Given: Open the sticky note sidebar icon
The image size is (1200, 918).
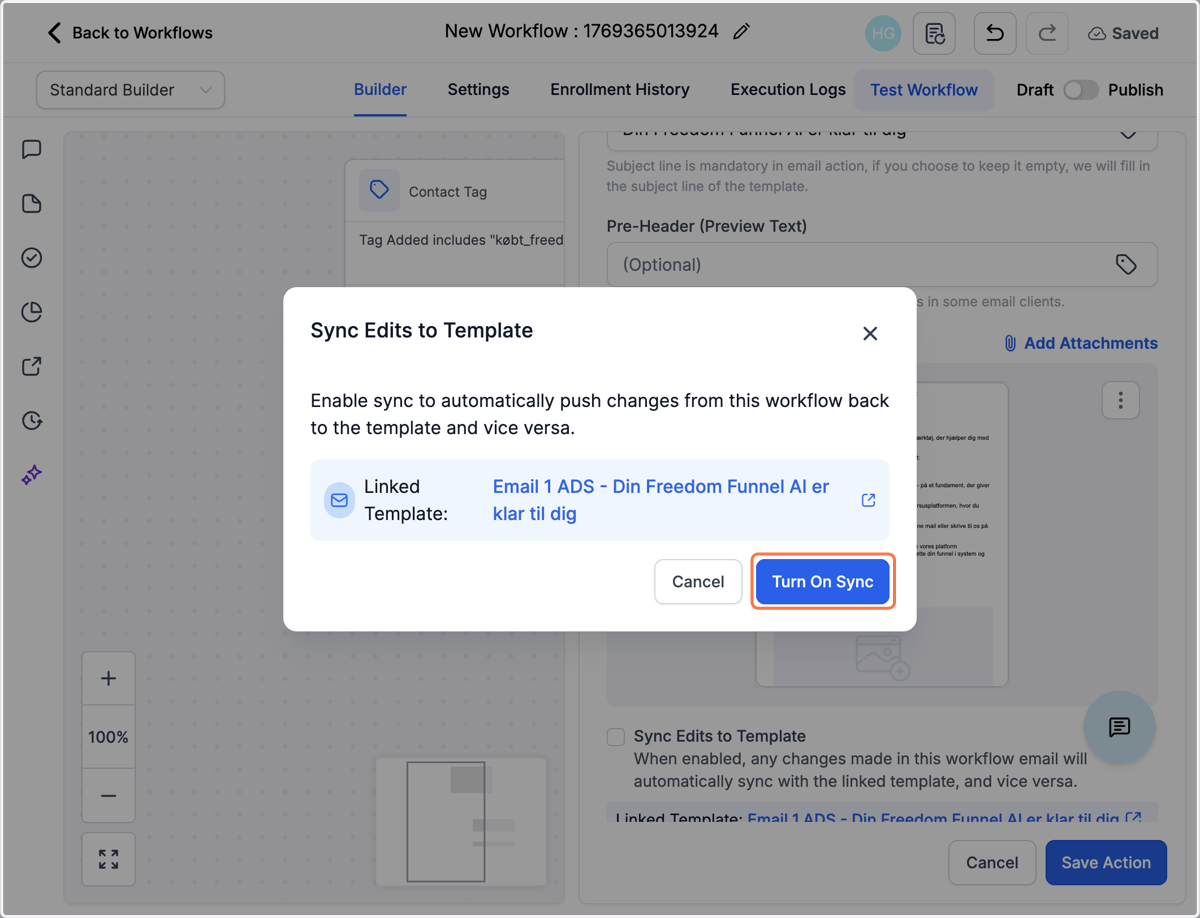Looking at the screenshot, I should [32, 204].
